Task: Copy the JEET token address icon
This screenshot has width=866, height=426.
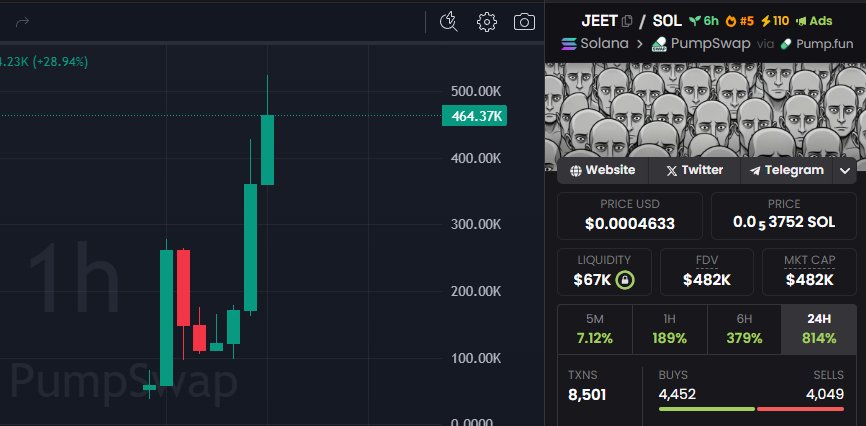Action: click(x=627, y=21)
